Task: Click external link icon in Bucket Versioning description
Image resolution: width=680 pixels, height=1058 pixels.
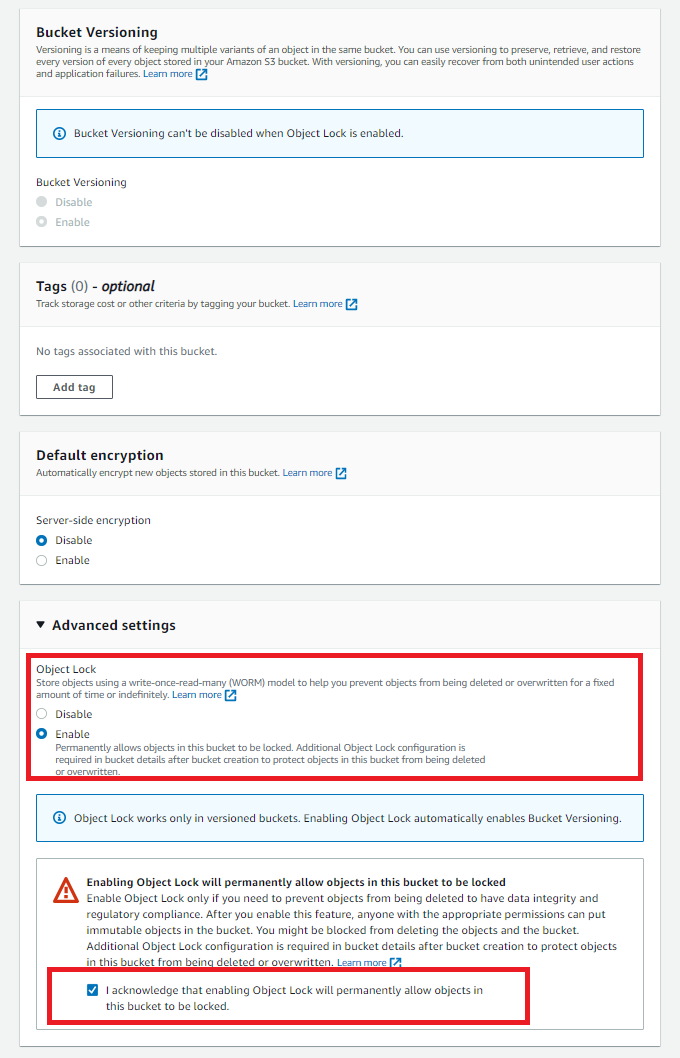Action: [x=202, y=74]
